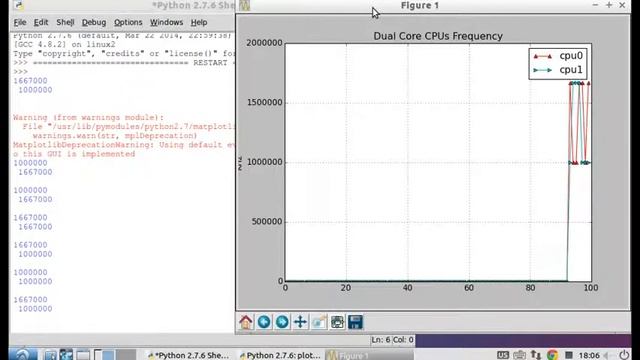Click the power icon in the tray

[x=624, y=355]
